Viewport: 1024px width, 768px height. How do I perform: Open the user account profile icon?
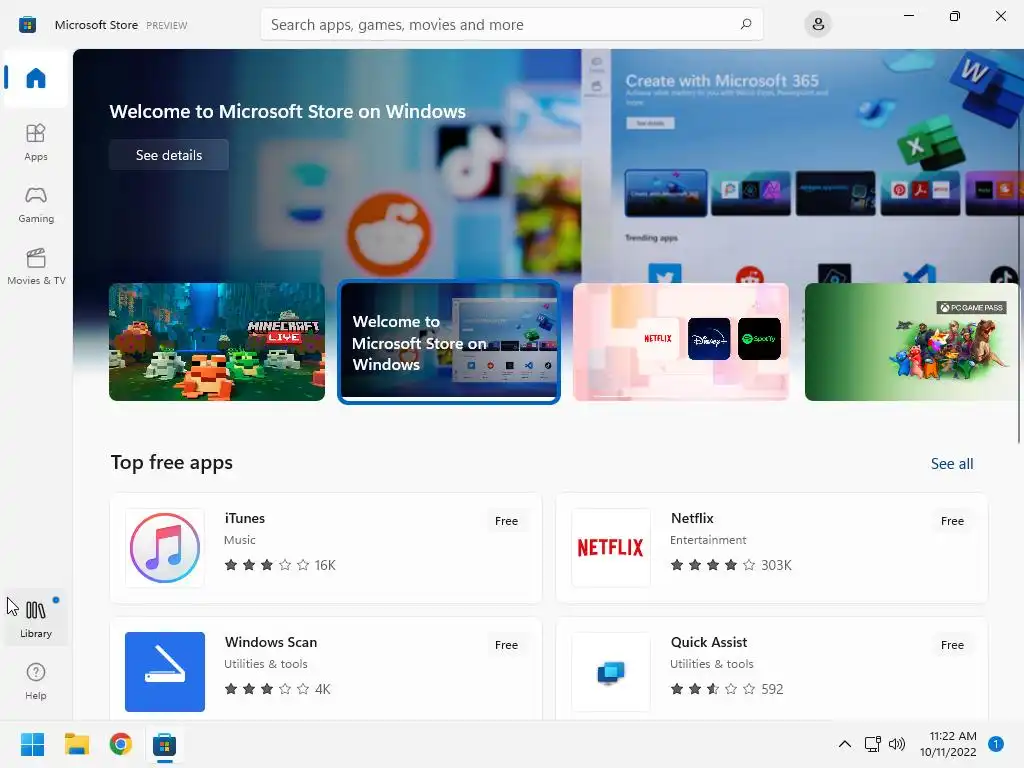[x=818, y=24]
